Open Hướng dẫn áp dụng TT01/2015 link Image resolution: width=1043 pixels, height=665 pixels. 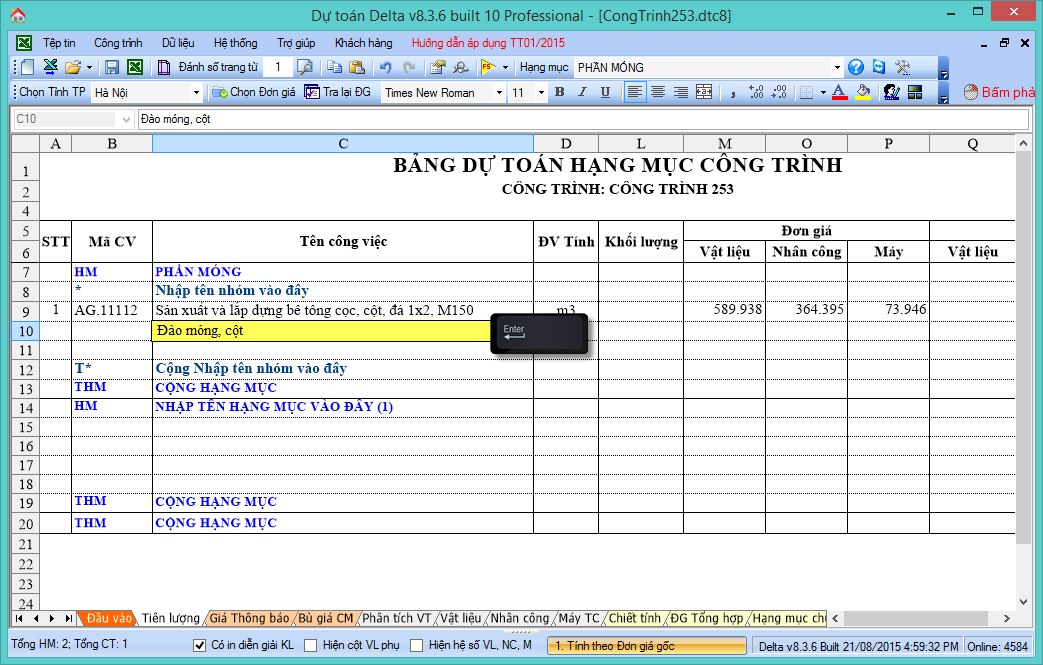tap(488, 43)
